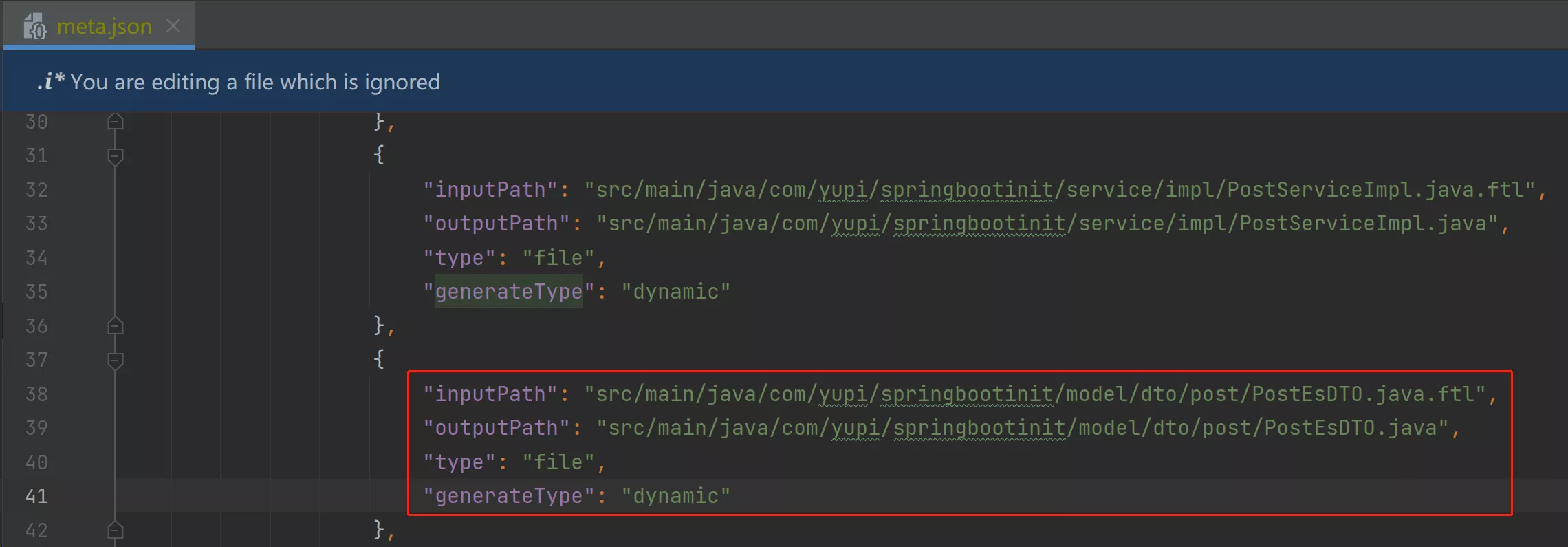Click the 'You are editing a file which is ignored' notice
The height and width of the screenshot is (547, 1568).
pos(255,82)
